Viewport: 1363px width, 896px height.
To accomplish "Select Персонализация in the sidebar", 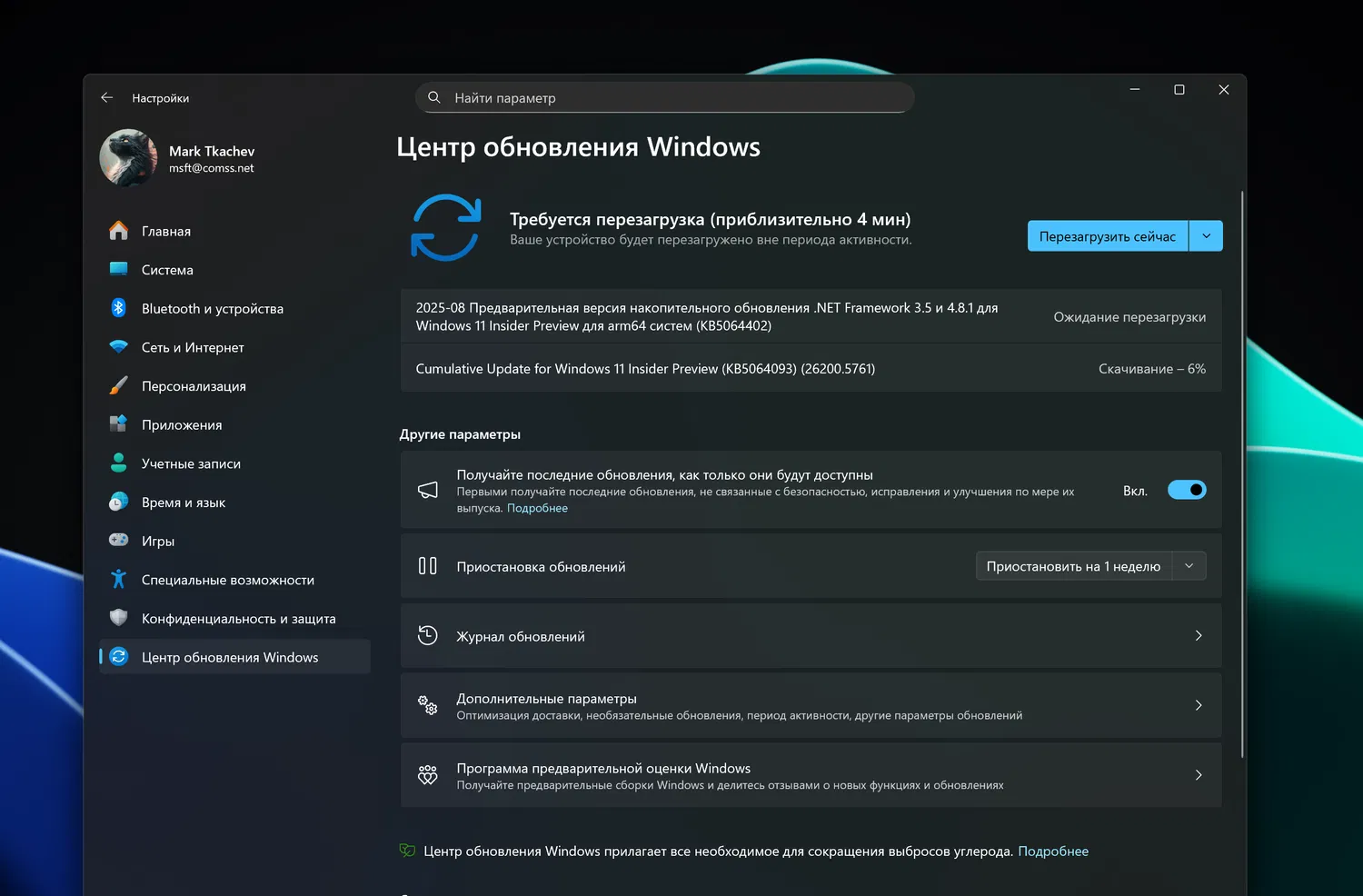I will coord(234,386).
